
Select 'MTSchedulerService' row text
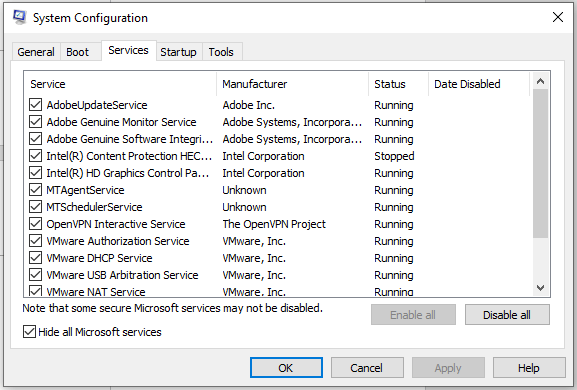[x=94, y=207]
